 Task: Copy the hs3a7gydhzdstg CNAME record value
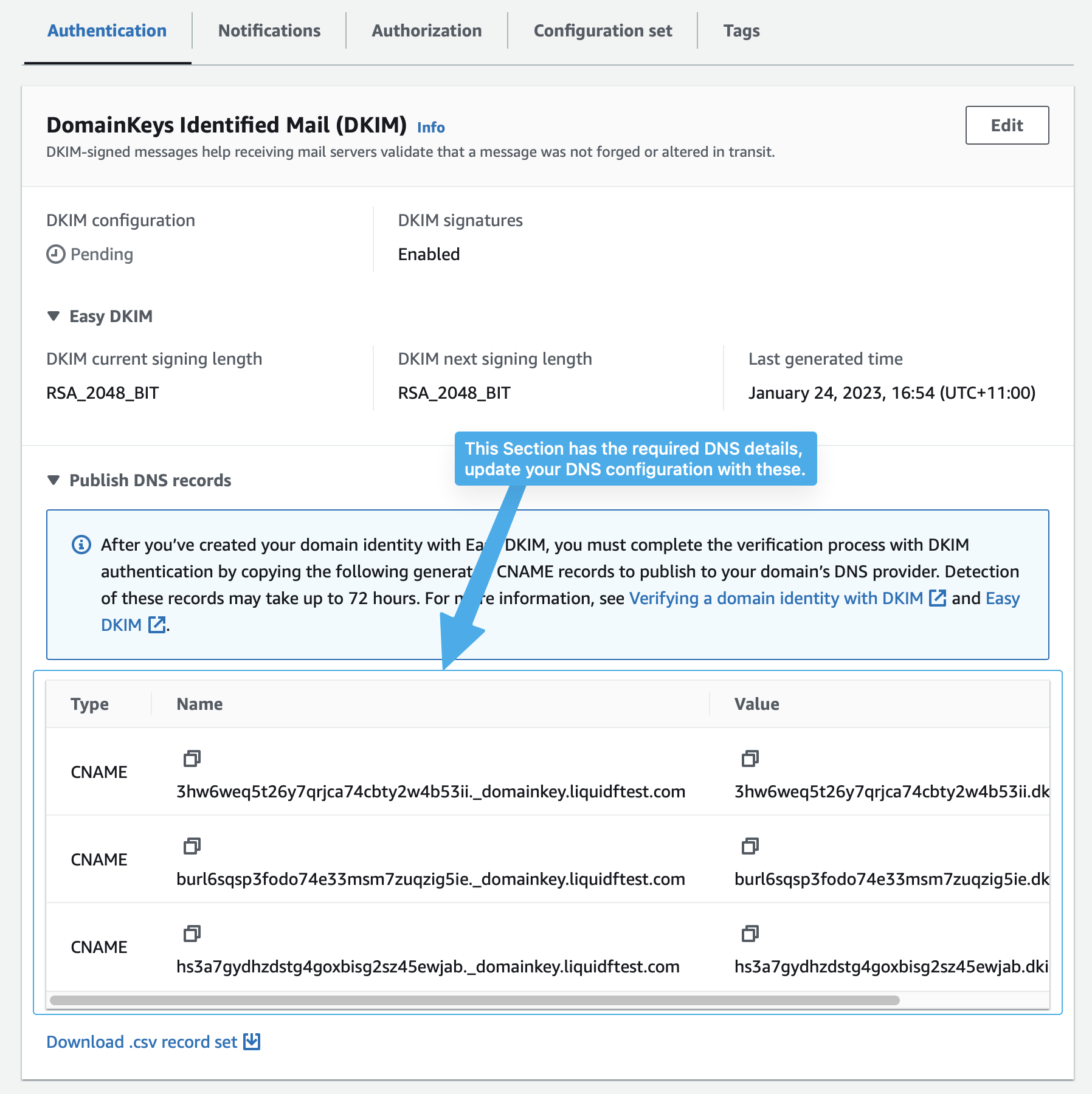pos(750,934)
